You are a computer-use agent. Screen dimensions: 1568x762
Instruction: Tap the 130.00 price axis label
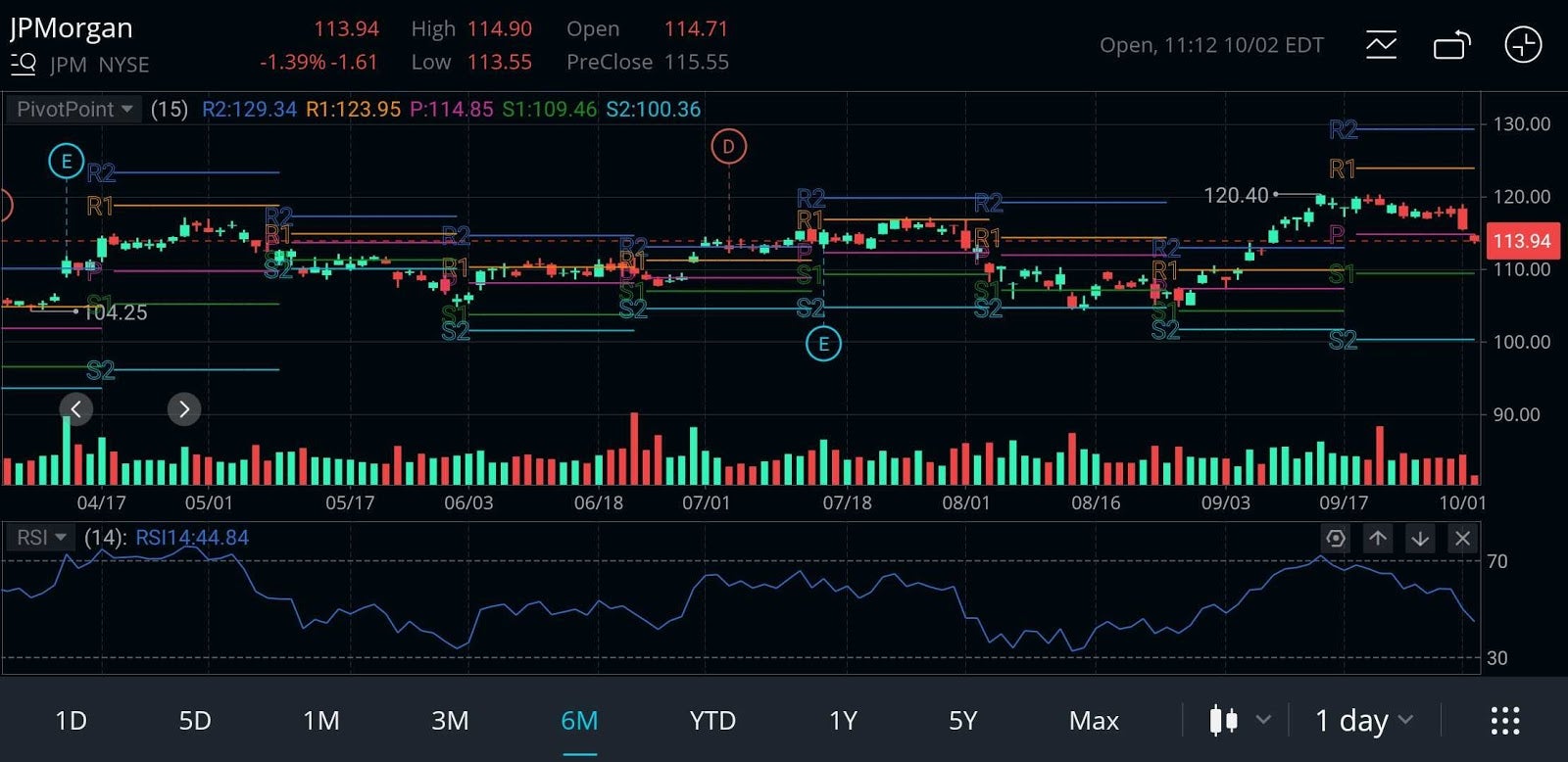click(x=1522, y=123)
